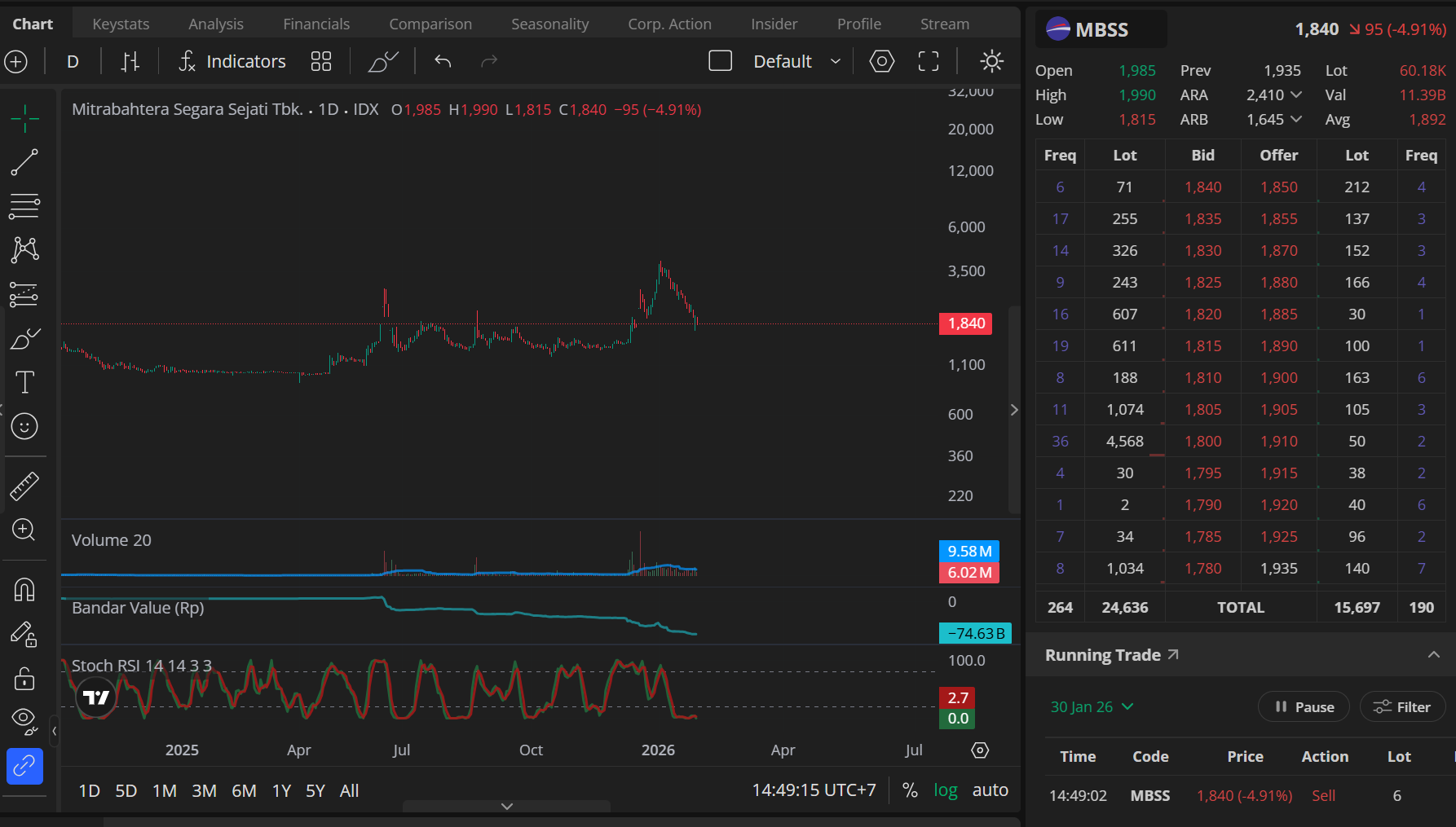Enter fullscreen chart mode
This screenshot has height=827, width=1456.
[x=929, y=61]
